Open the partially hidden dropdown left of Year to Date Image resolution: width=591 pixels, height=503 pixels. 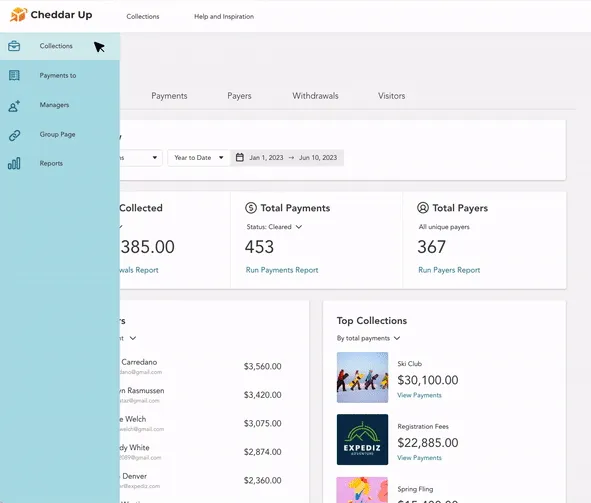(141, 157)
